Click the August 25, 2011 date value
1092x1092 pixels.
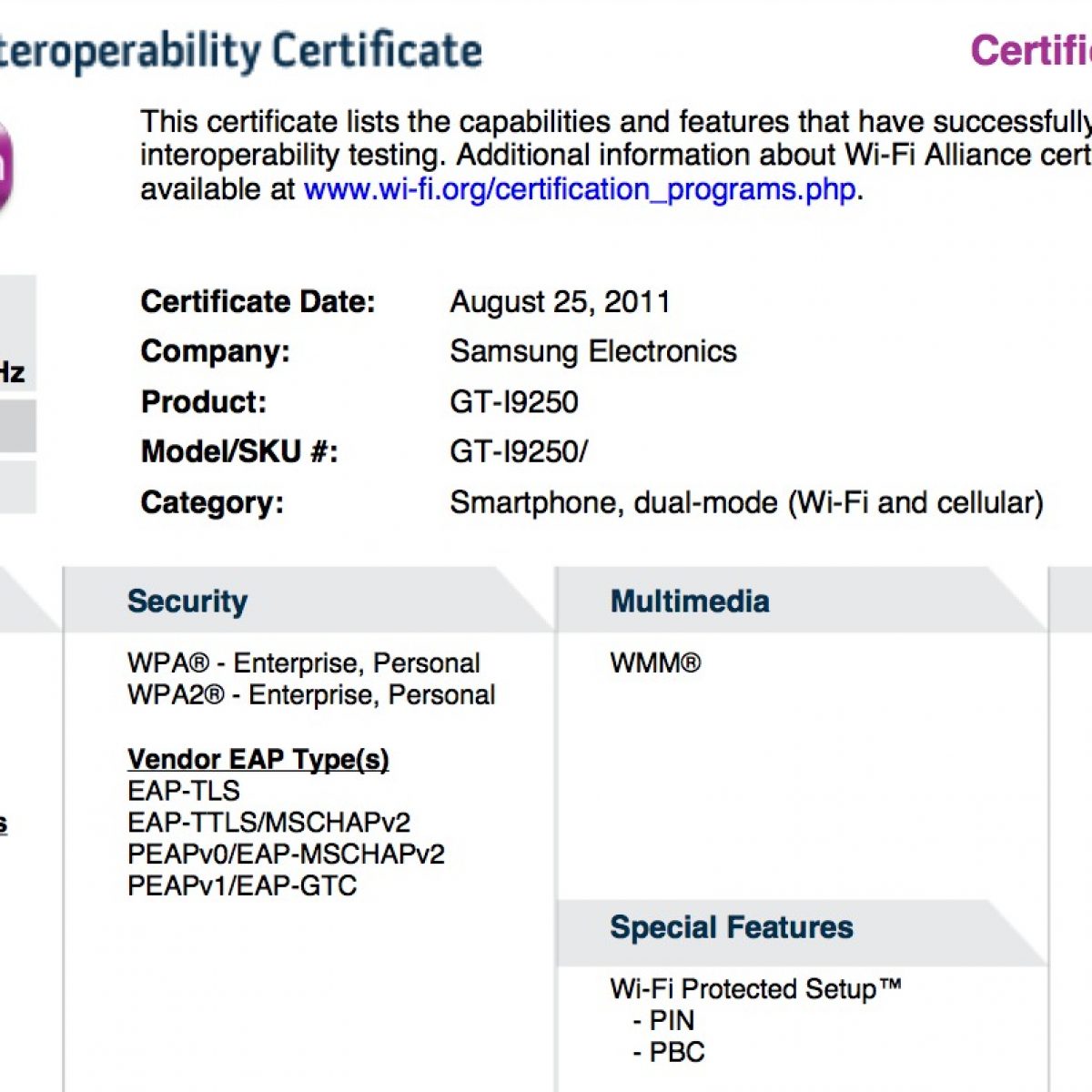[560, 302]
